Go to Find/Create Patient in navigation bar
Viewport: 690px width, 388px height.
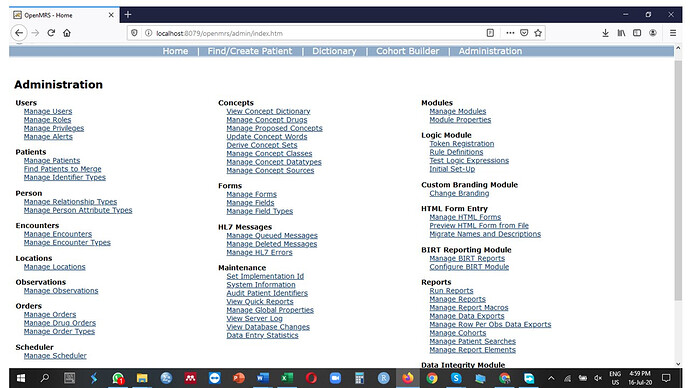click(250, 51)
